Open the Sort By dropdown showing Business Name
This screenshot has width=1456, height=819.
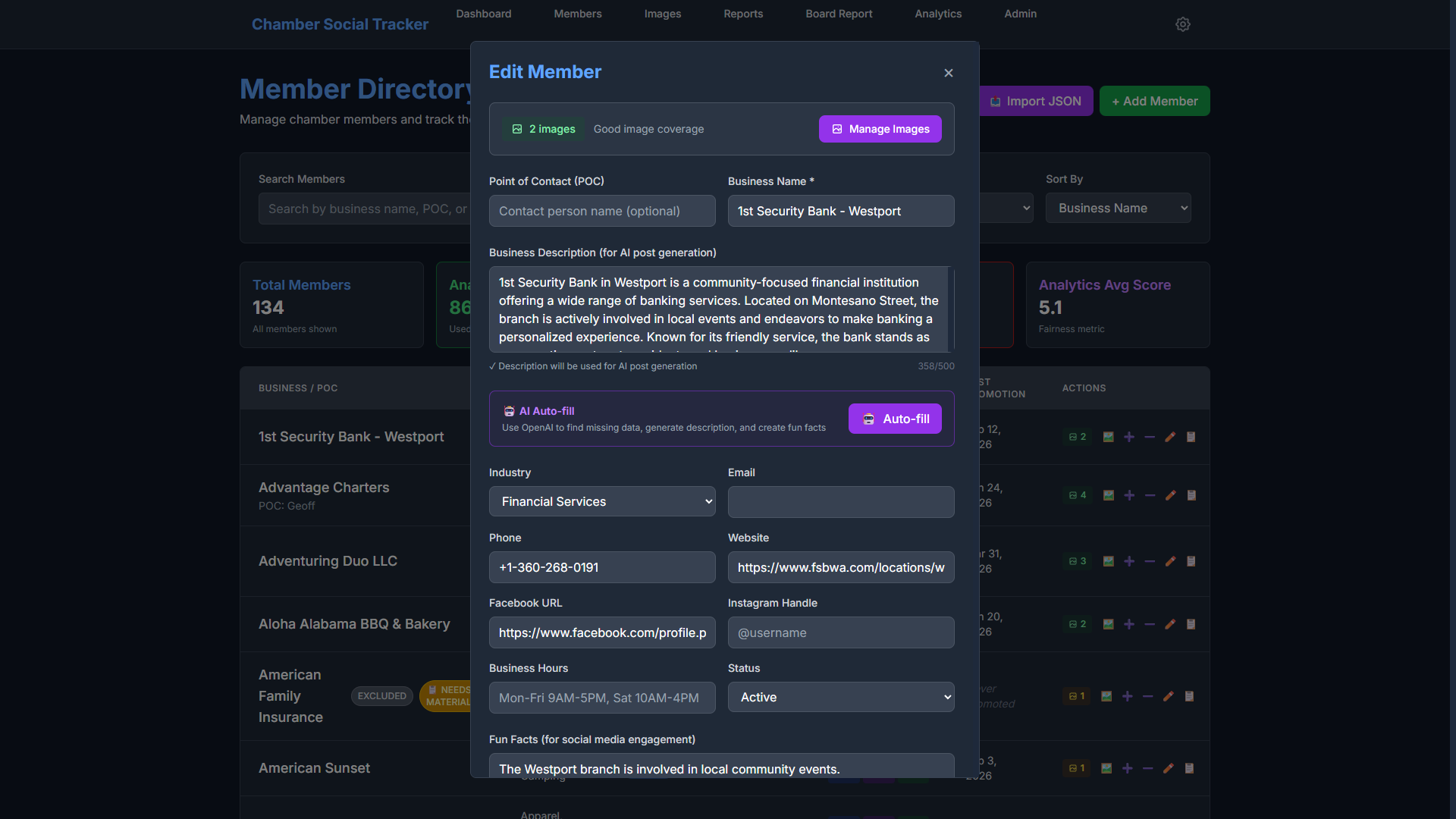1118,208
